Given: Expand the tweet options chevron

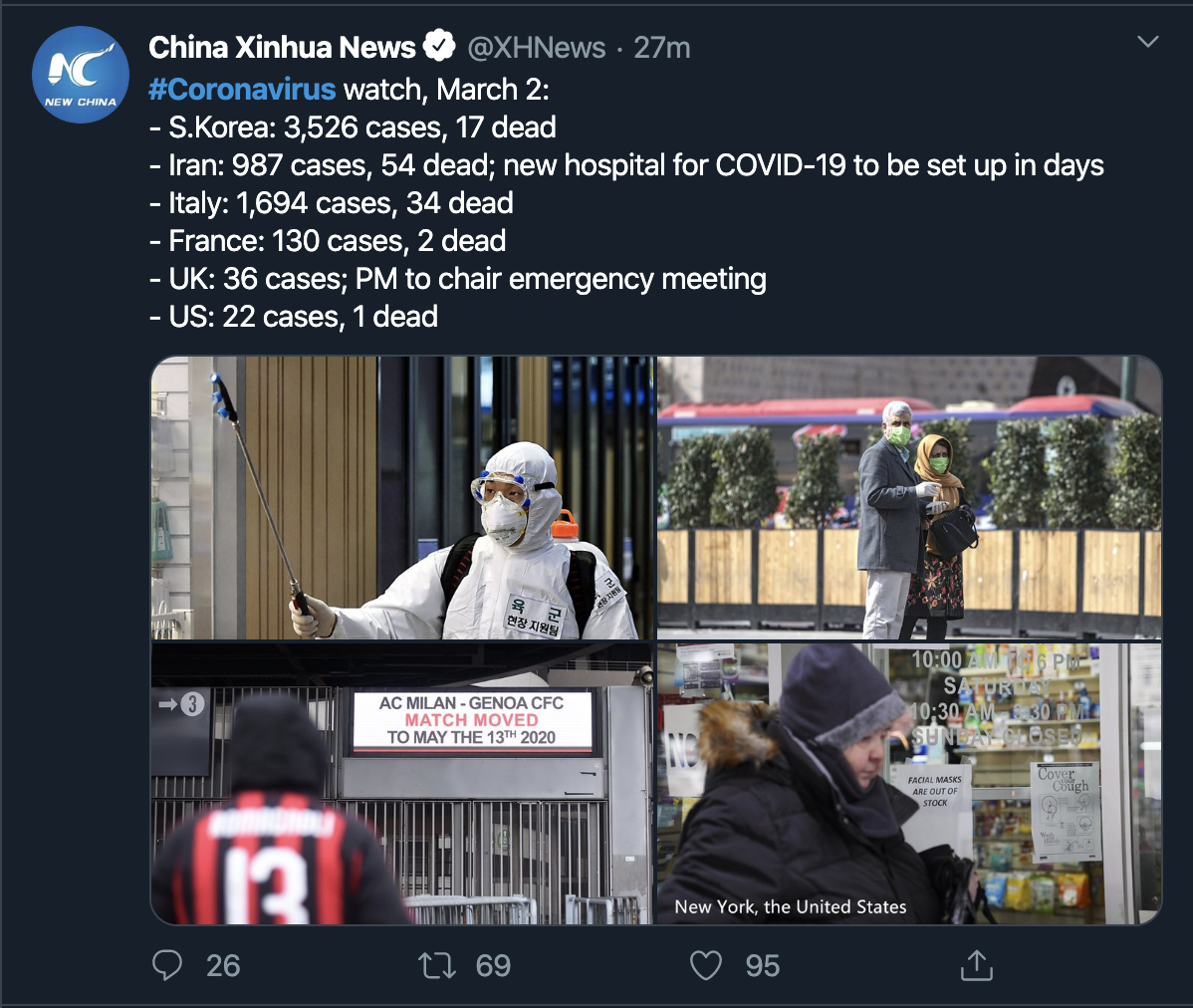Looking at the screenshot, I should [x=1148, y=42].
